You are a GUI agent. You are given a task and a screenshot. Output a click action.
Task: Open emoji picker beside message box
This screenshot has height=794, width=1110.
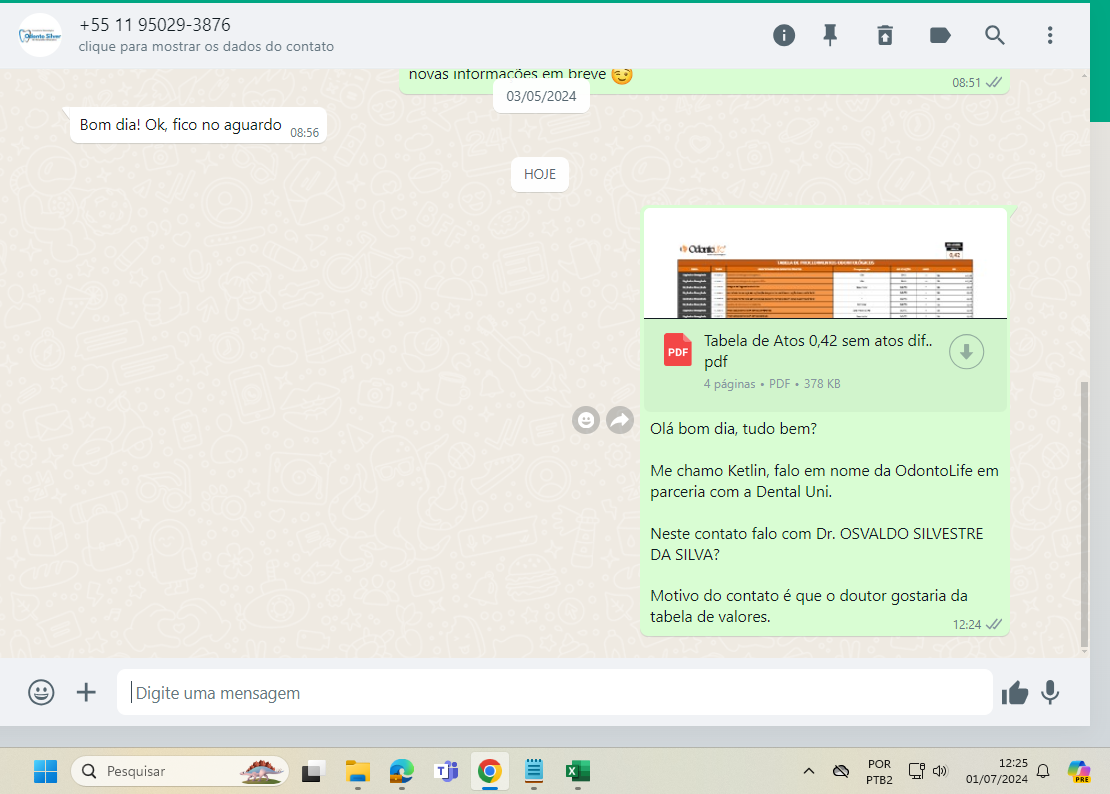tap(41, 692)
